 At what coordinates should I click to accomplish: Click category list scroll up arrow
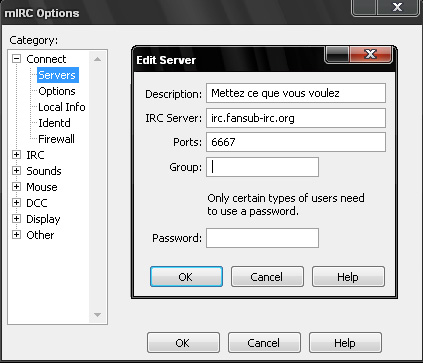[97, 59]
